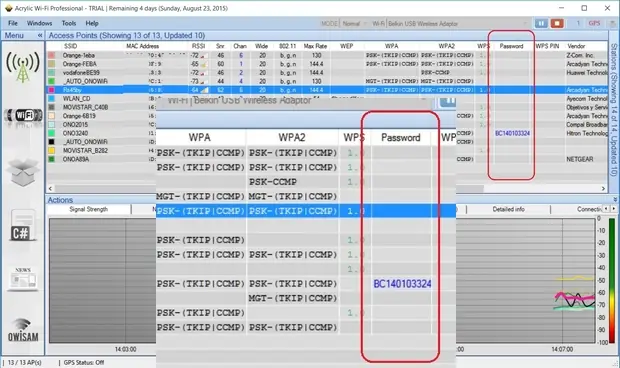Image resolution: width=620 pixels, height=368 pixels.
Task: Open the OWISAM sidebar icon
Action: point(23,330)
